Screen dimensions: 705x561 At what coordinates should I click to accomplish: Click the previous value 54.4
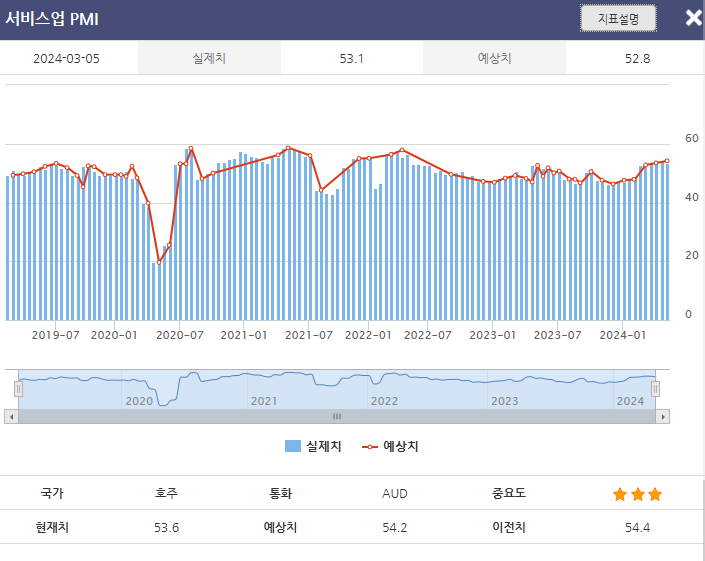click(x=638, y=527)
